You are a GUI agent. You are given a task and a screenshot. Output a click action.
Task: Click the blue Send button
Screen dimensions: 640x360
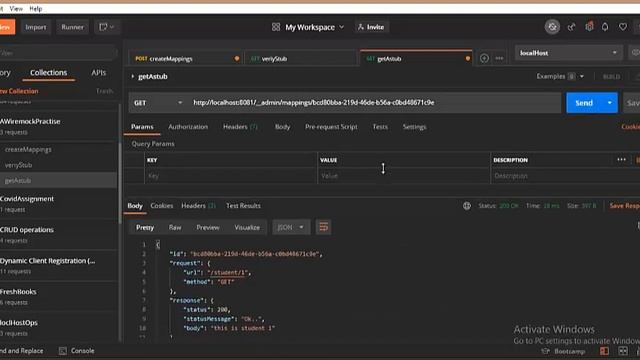point(584,103)
